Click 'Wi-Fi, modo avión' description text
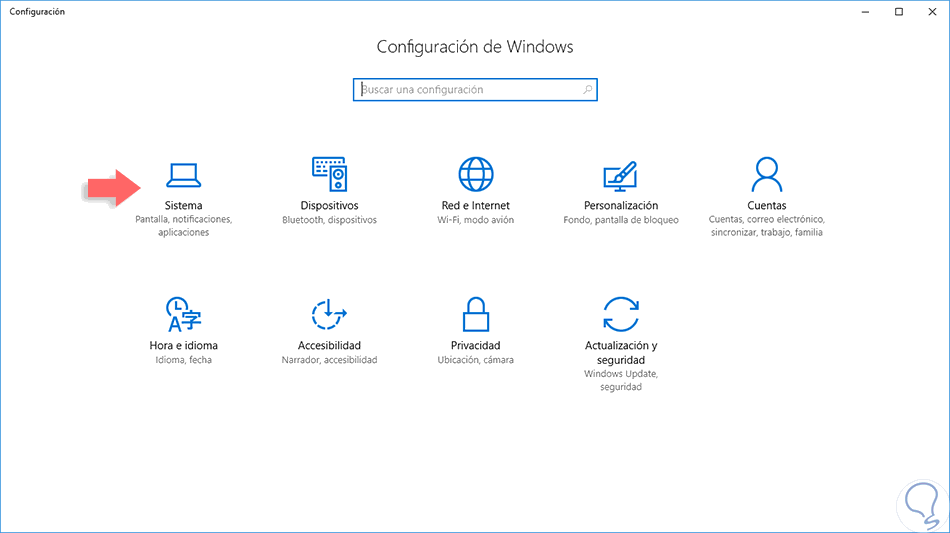This screenshot has height=533, width=950. [x=476, y=220]
